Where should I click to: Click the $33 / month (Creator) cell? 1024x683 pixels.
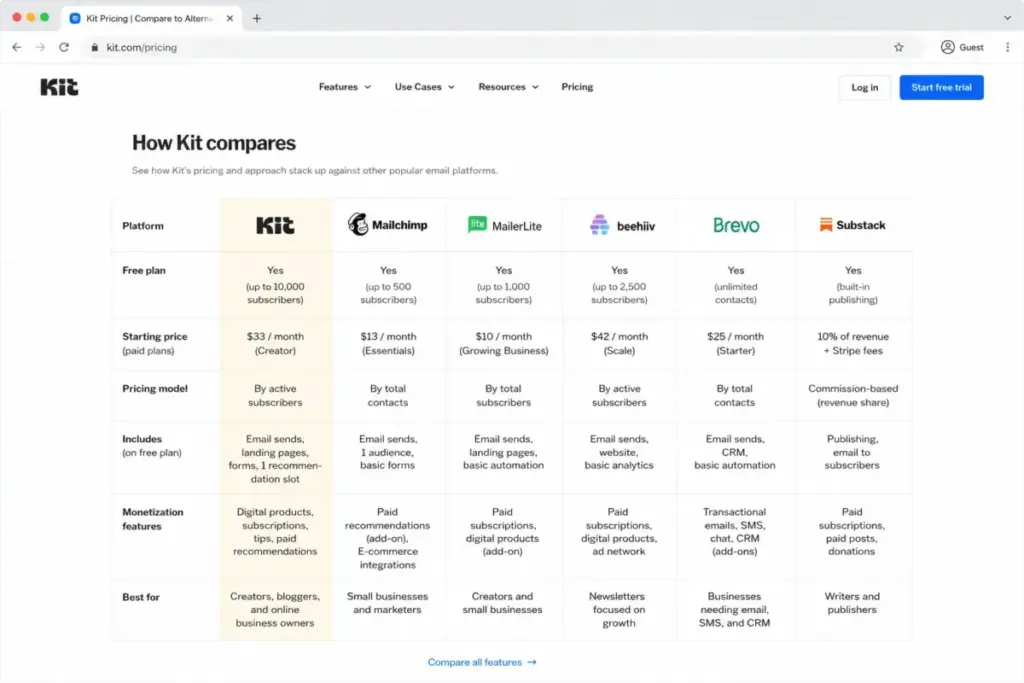275,343
